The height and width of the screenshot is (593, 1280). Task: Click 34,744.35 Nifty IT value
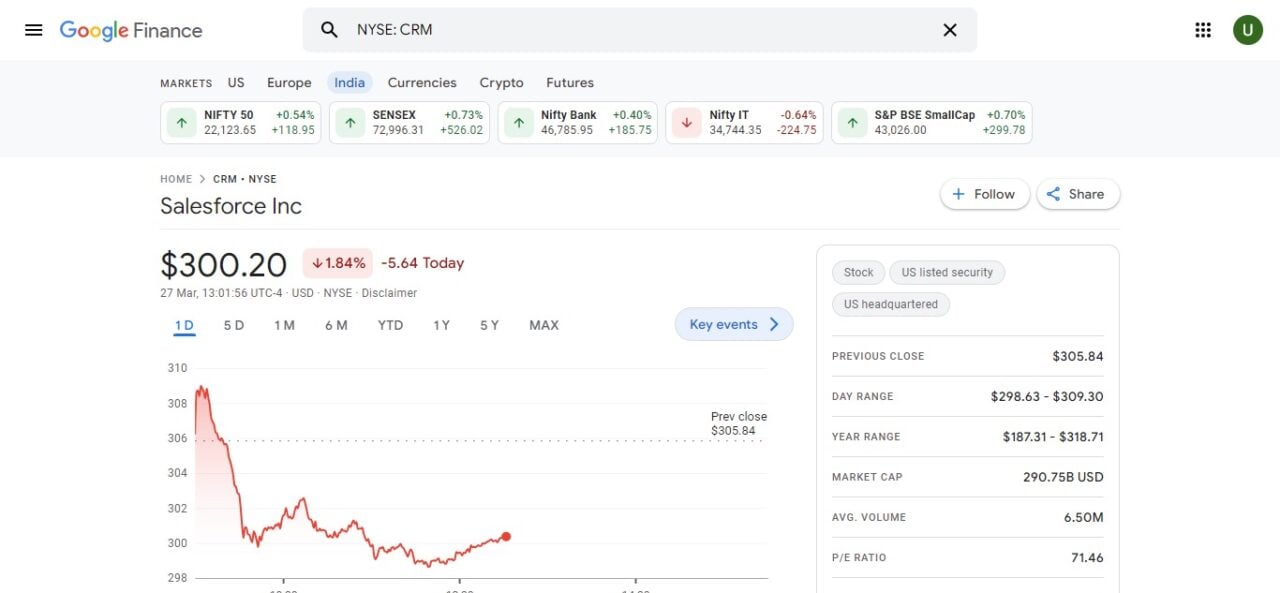735,130
